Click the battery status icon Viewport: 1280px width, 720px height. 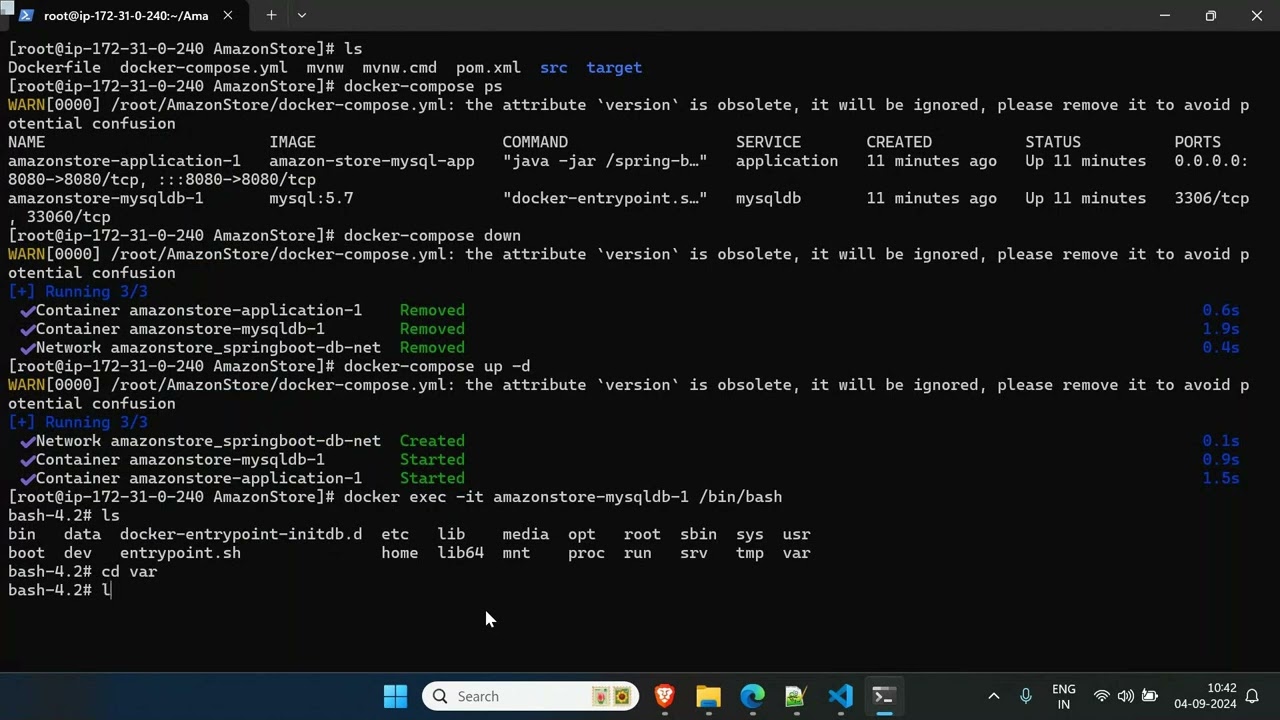coord(1150,696)
